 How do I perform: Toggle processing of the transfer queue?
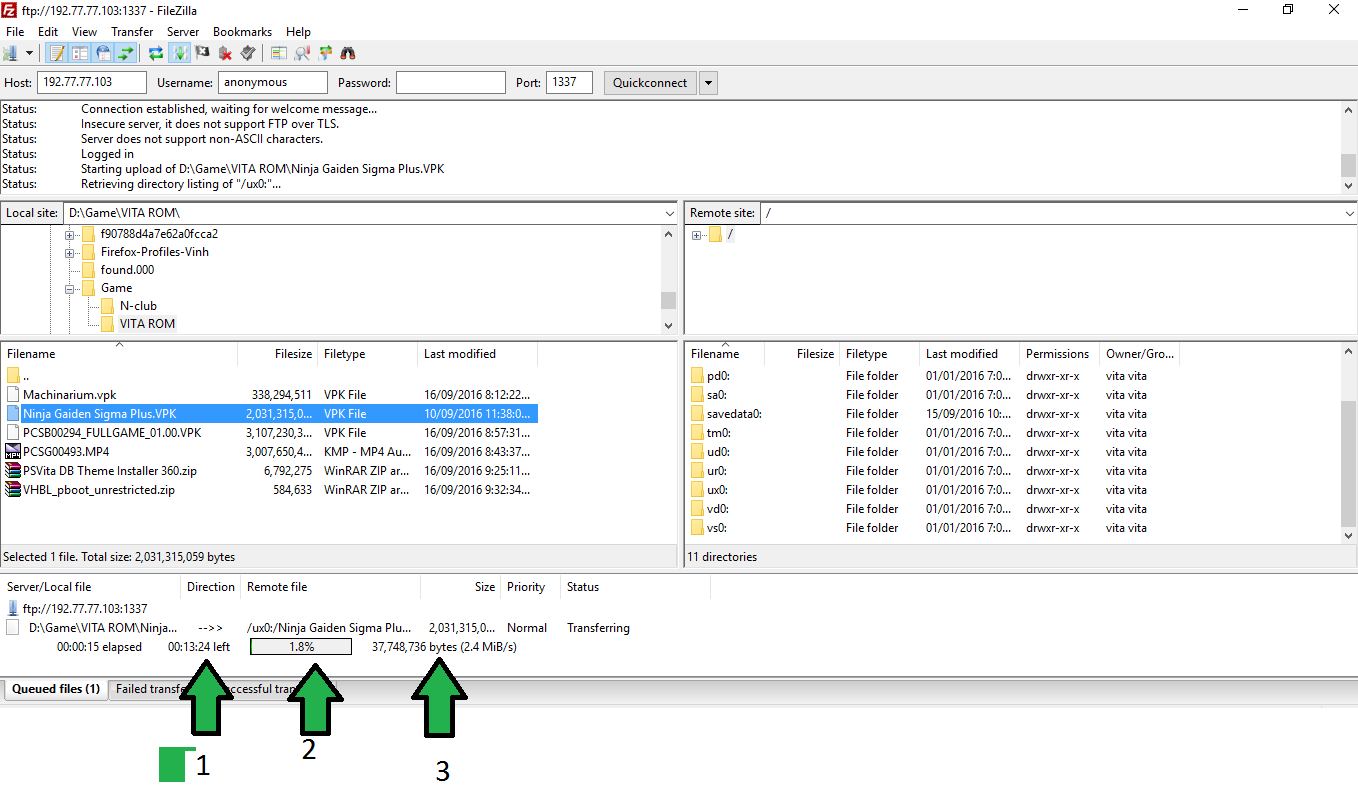pos(180,53)
